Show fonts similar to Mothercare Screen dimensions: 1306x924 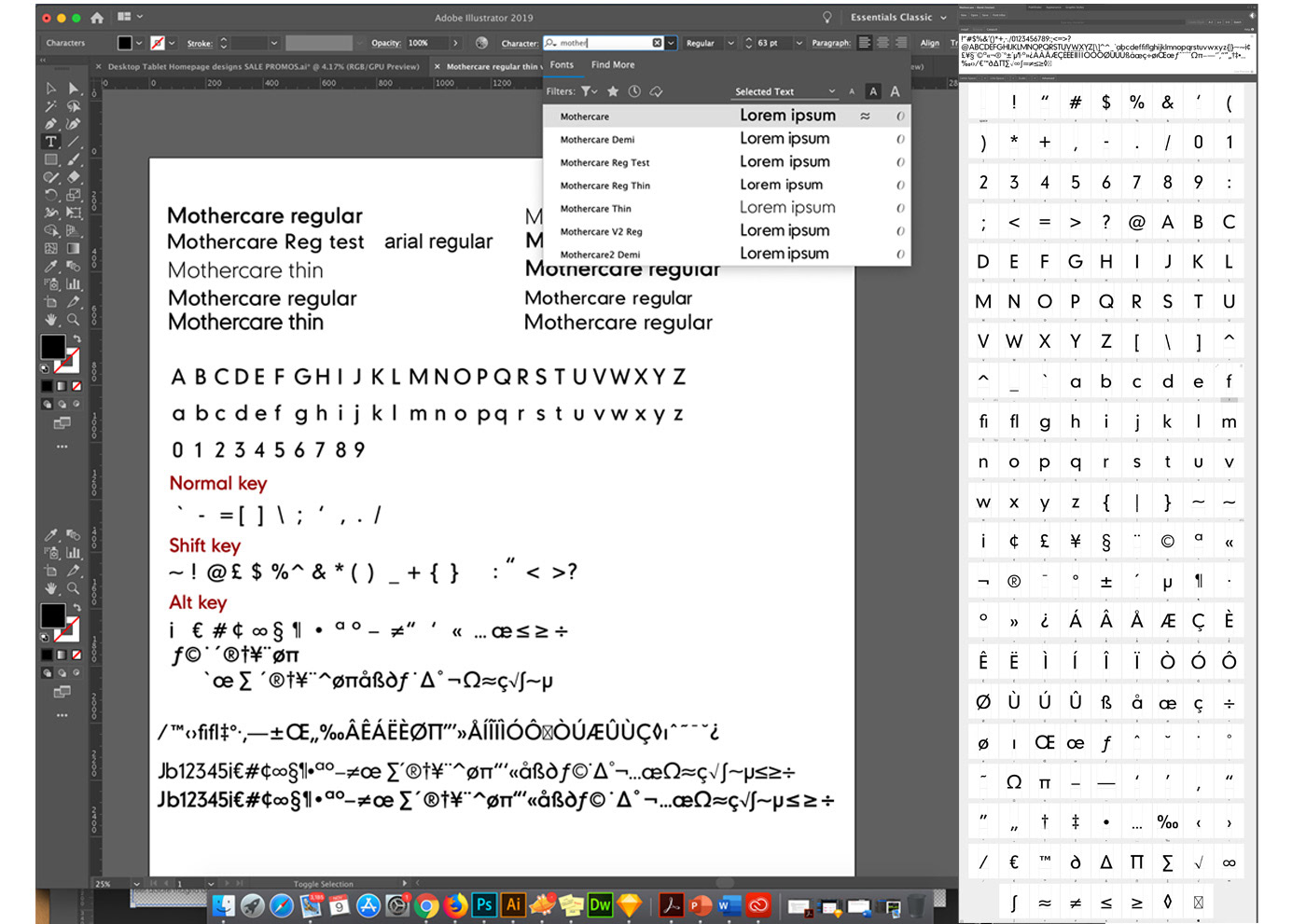coord(865,117)
